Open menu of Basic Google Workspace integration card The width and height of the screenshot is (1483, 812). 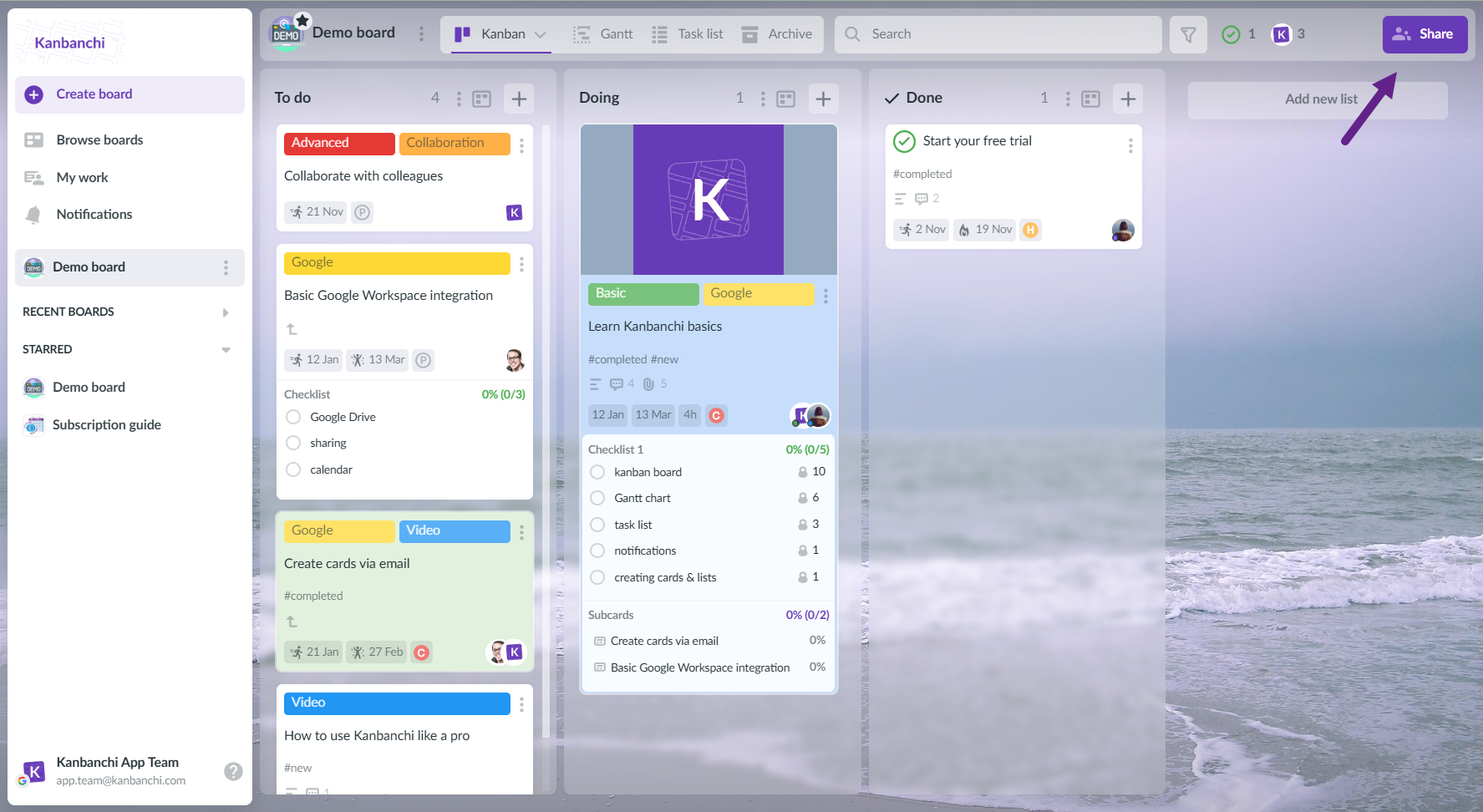[521, 264]
